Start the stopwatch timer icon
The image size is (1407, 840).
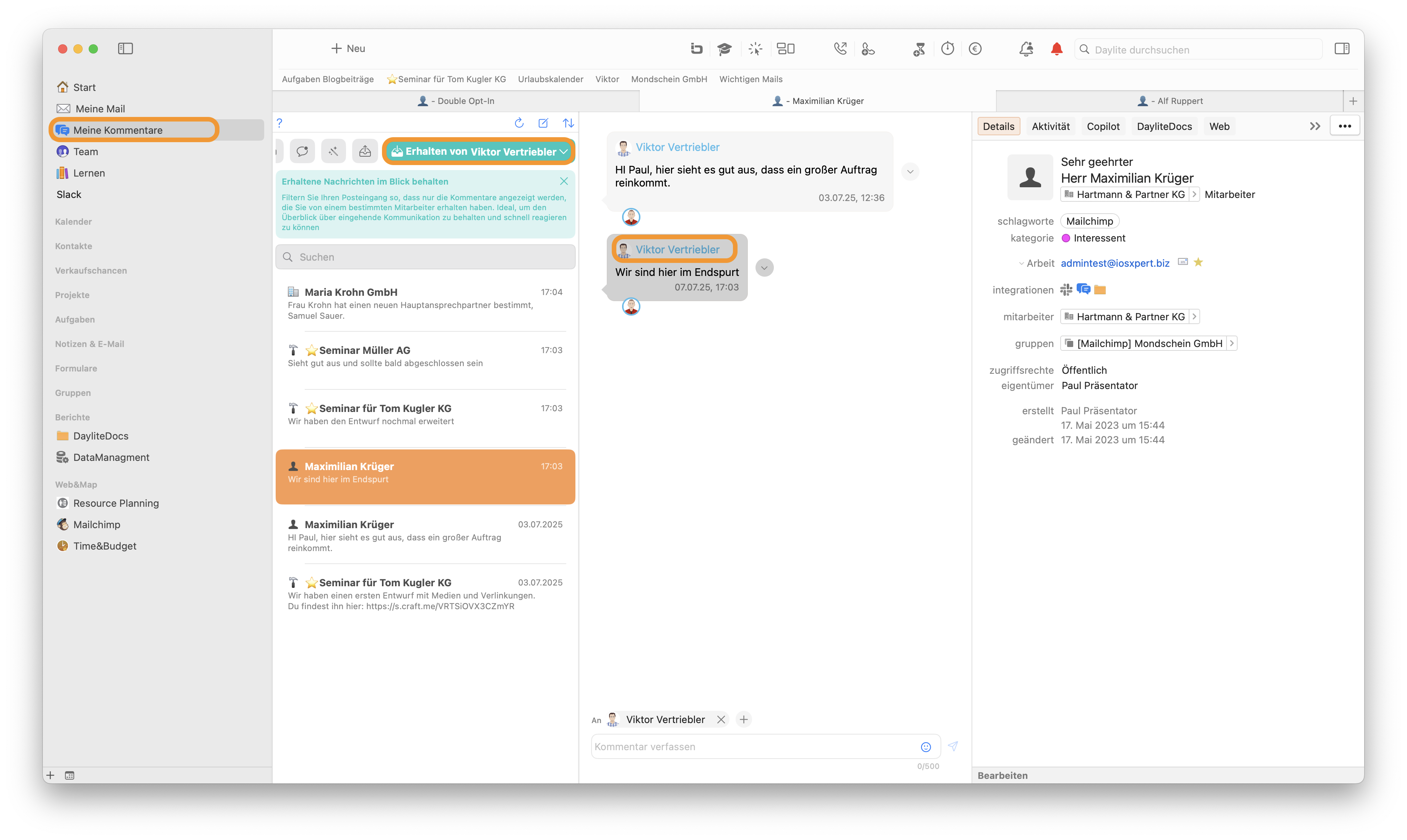[x=947, y=49]
